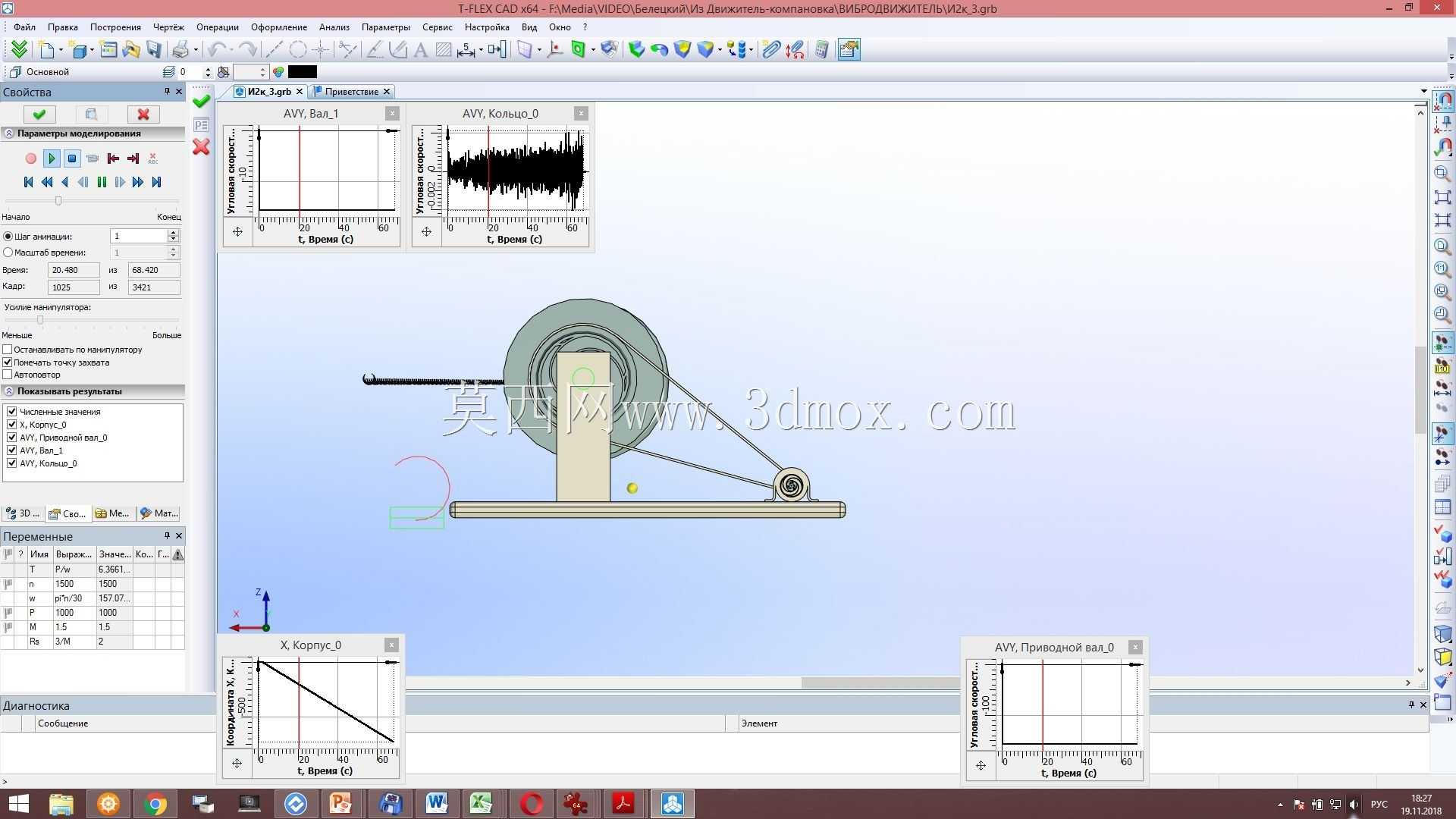The image size is (1456, 819).
Task: Click the text tool 'A' icon
Action: (421, 50)
